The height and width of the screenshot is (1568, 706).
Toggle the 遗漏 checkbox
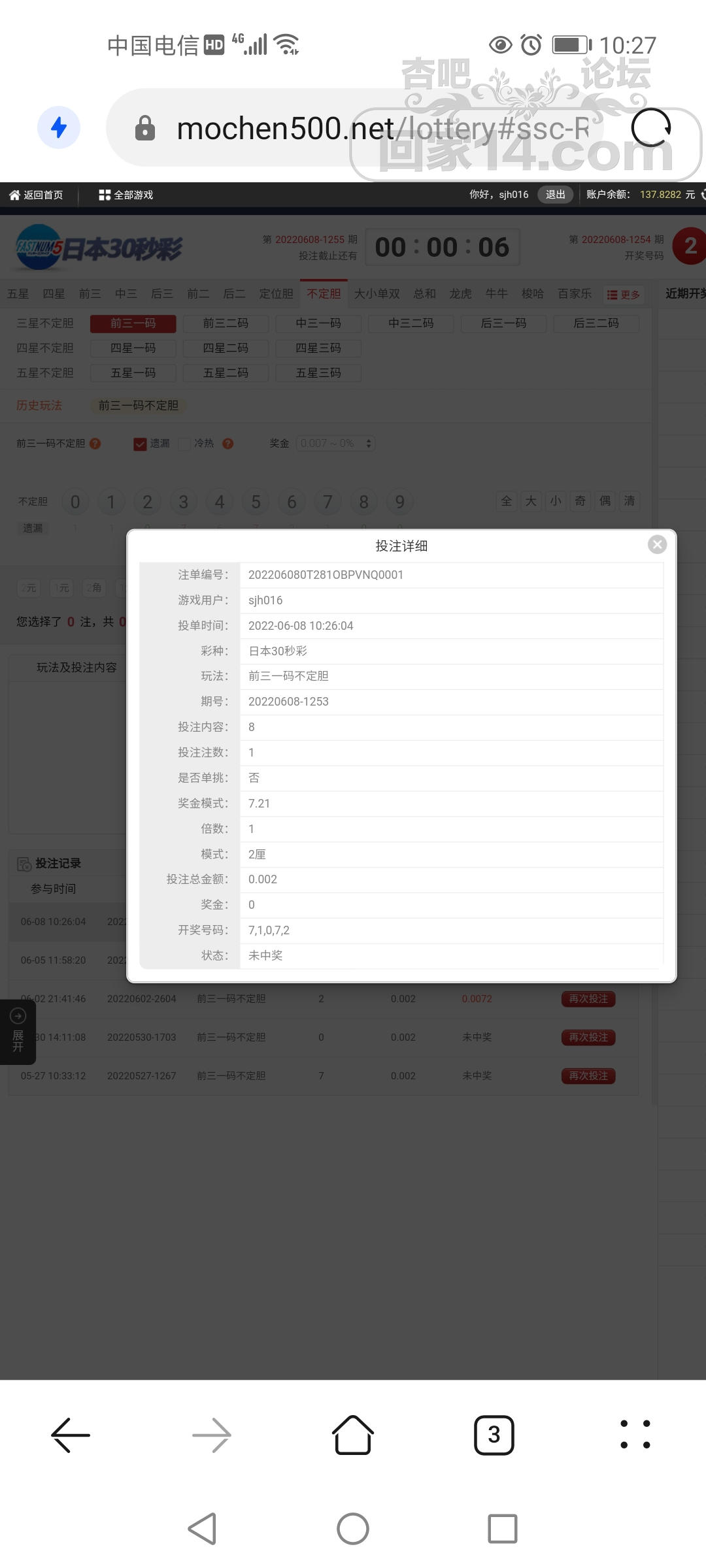coord(140,444)
